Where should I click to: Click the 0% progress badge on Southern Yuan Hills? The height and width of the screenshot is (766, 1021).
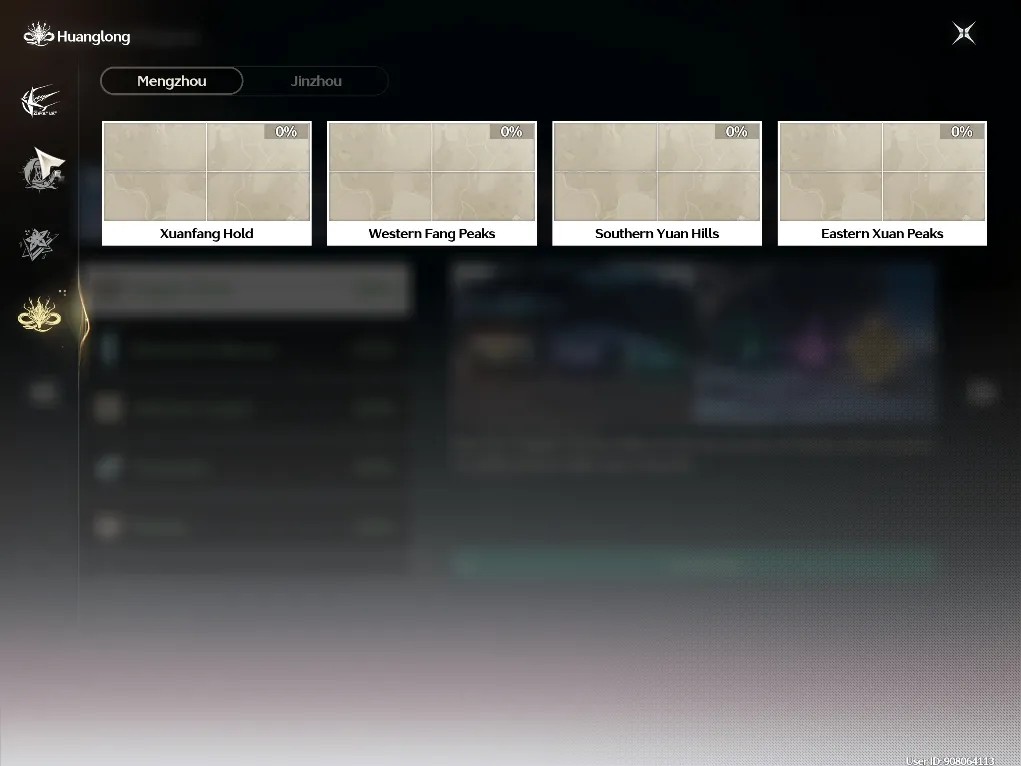coord(736,132)
